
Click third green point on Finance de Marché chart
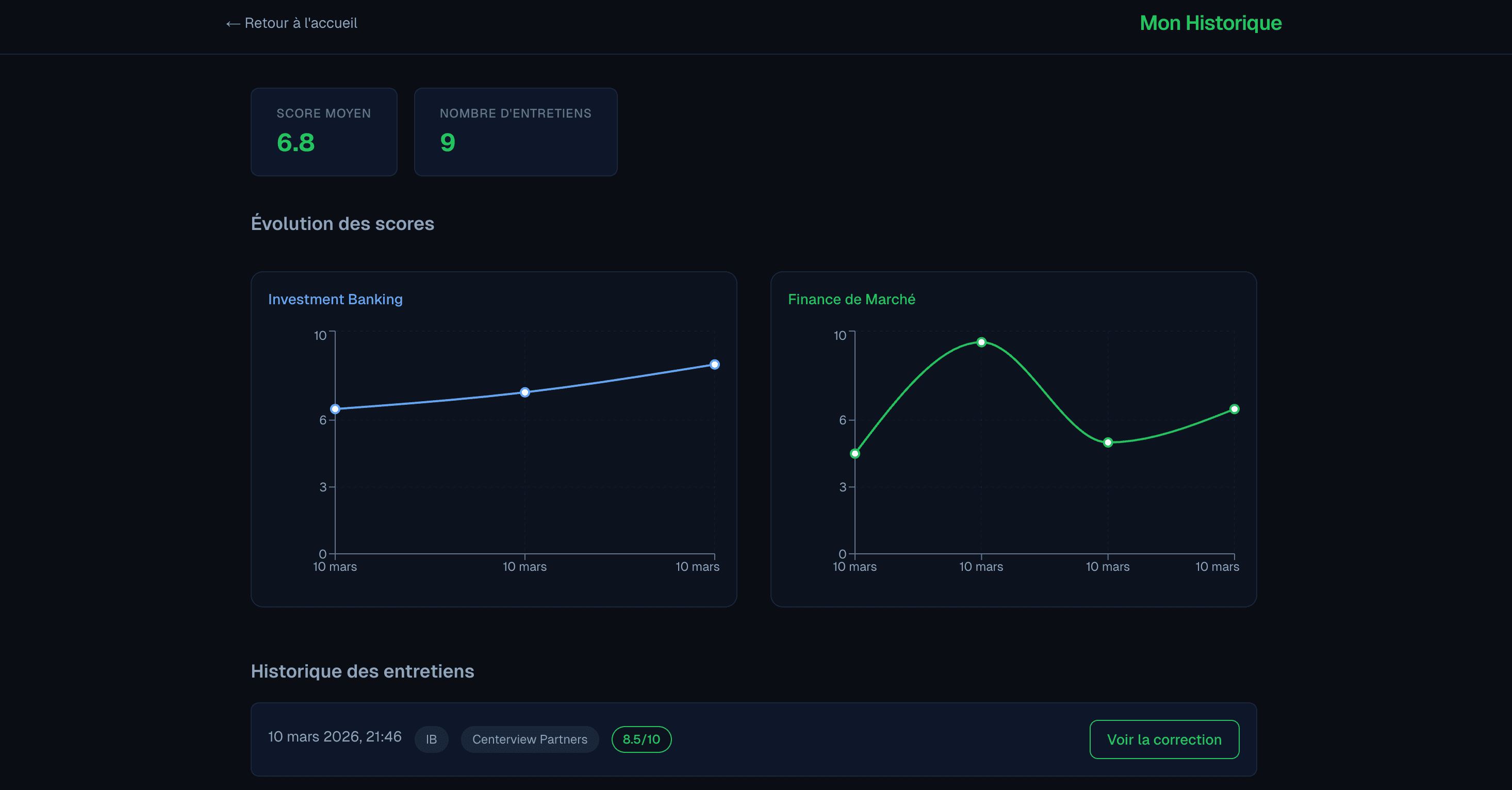point(1107,442)
